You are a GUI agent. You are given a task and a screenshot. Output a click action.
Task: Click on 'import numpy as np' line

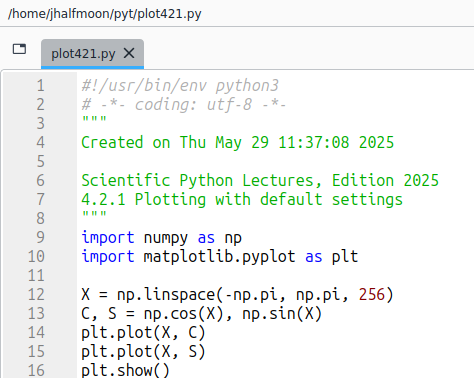point(162,238)
